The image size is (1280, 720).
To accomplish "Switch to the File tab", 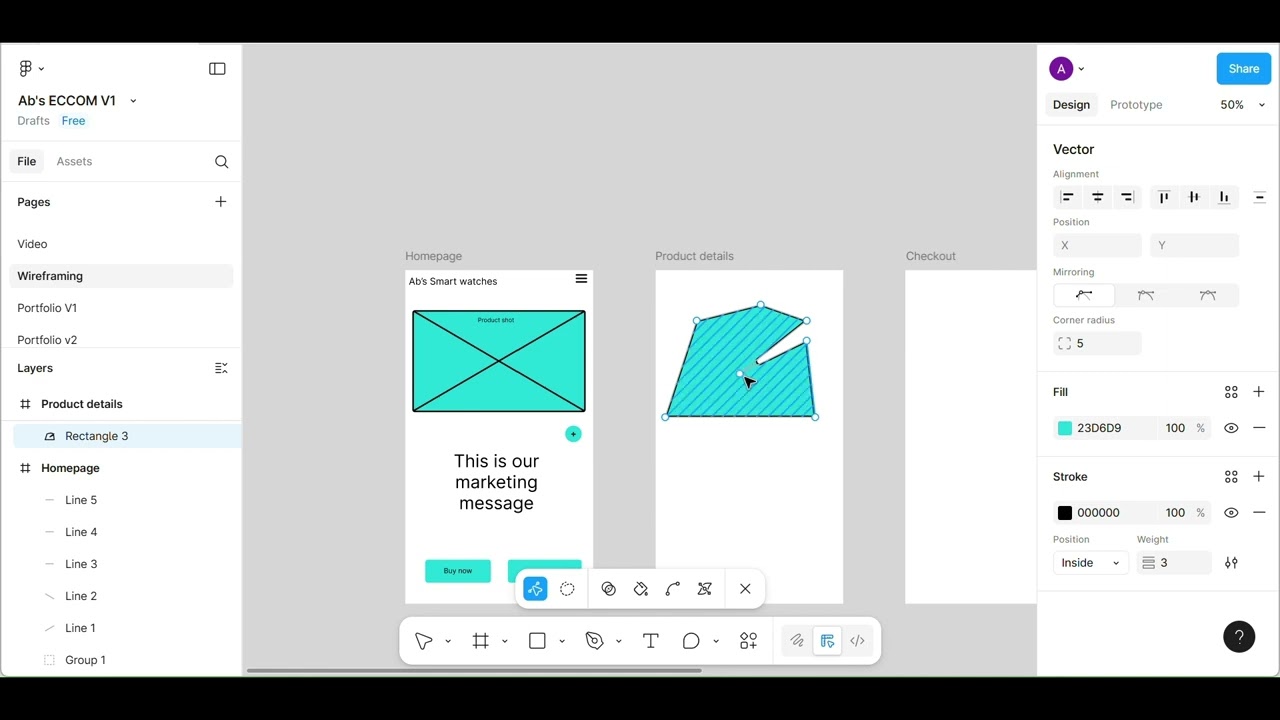I will coord(27,161).
